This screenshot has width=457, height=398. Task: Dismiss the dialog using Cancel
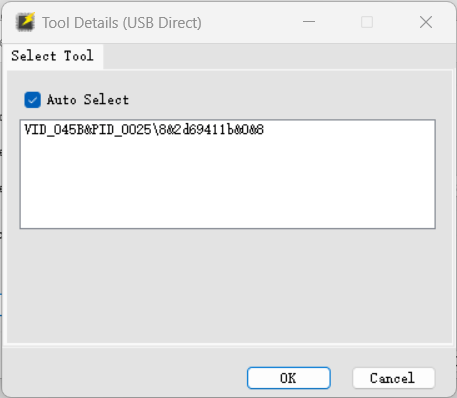(x=393, y=378)
